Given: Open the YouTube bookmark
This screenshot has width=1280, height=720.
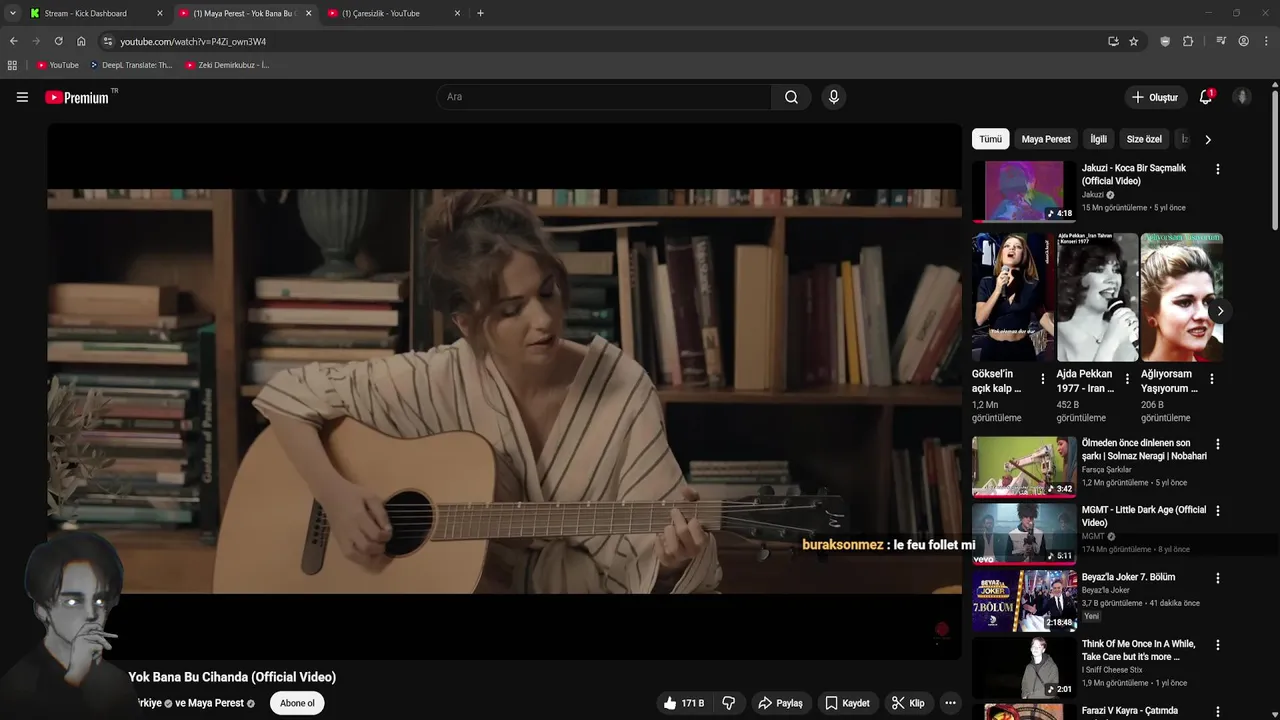Looking at the screenshot, I should (x=57, y=65).
